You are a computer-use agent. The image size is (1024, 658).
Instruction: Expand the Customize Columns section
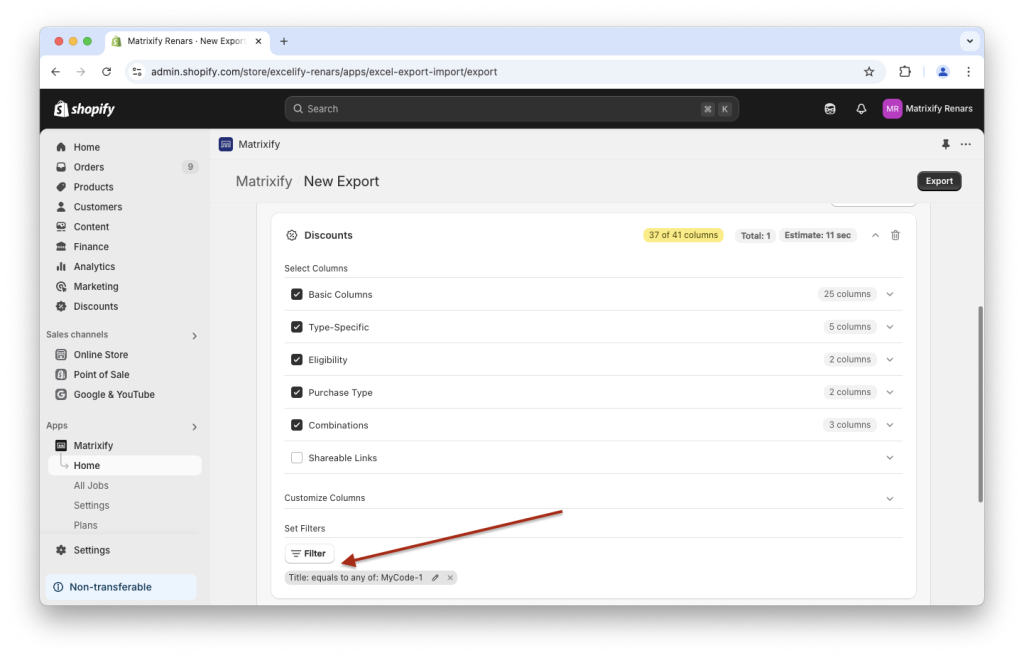[x=889, y=497]
